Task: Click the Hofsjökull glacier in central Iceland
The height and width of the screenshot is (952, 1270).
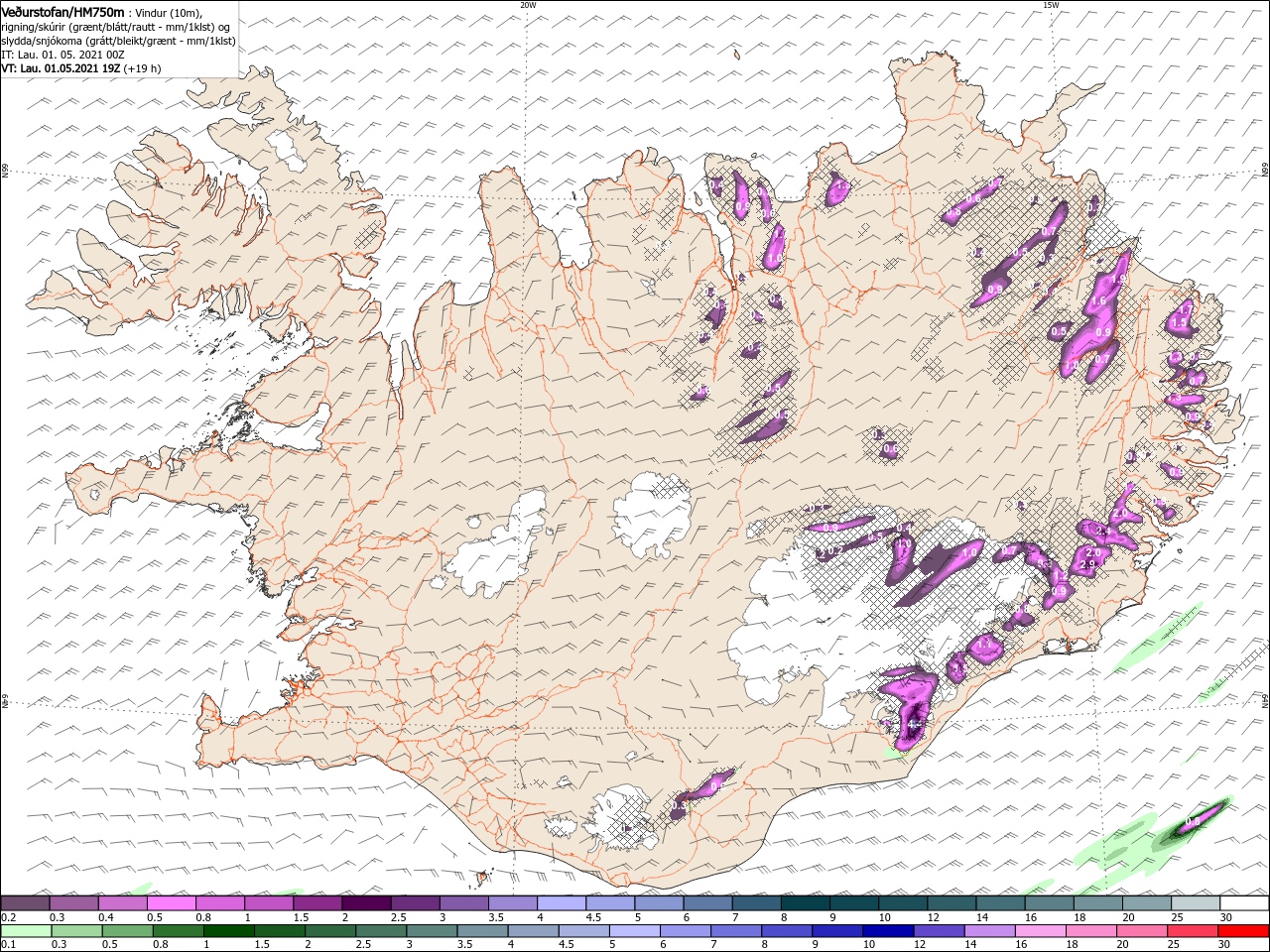Action: click(652, 514)
